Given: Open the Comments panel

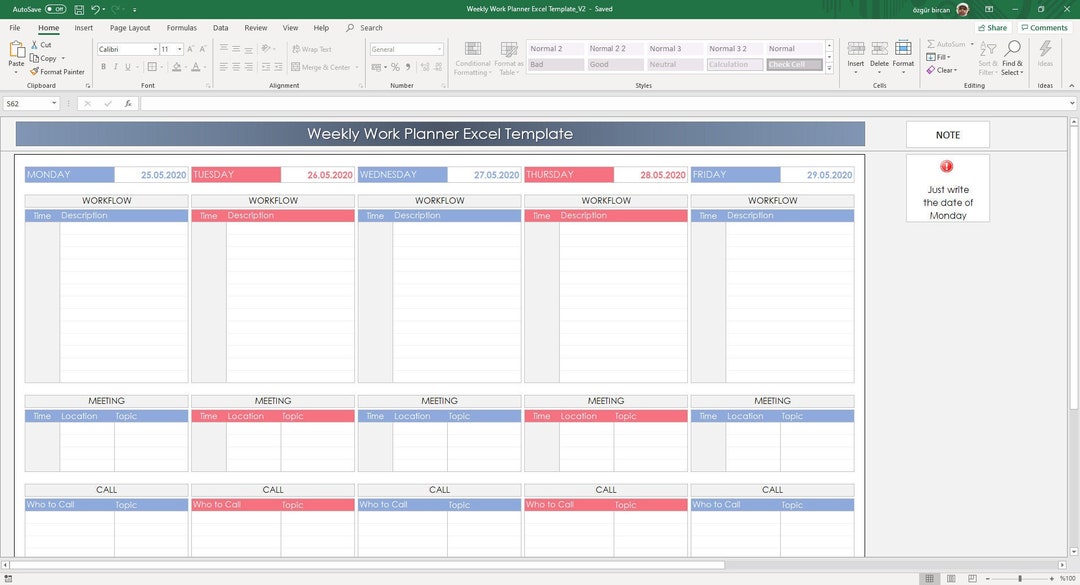Looking at the screenshot, I should pos(1044,27).
